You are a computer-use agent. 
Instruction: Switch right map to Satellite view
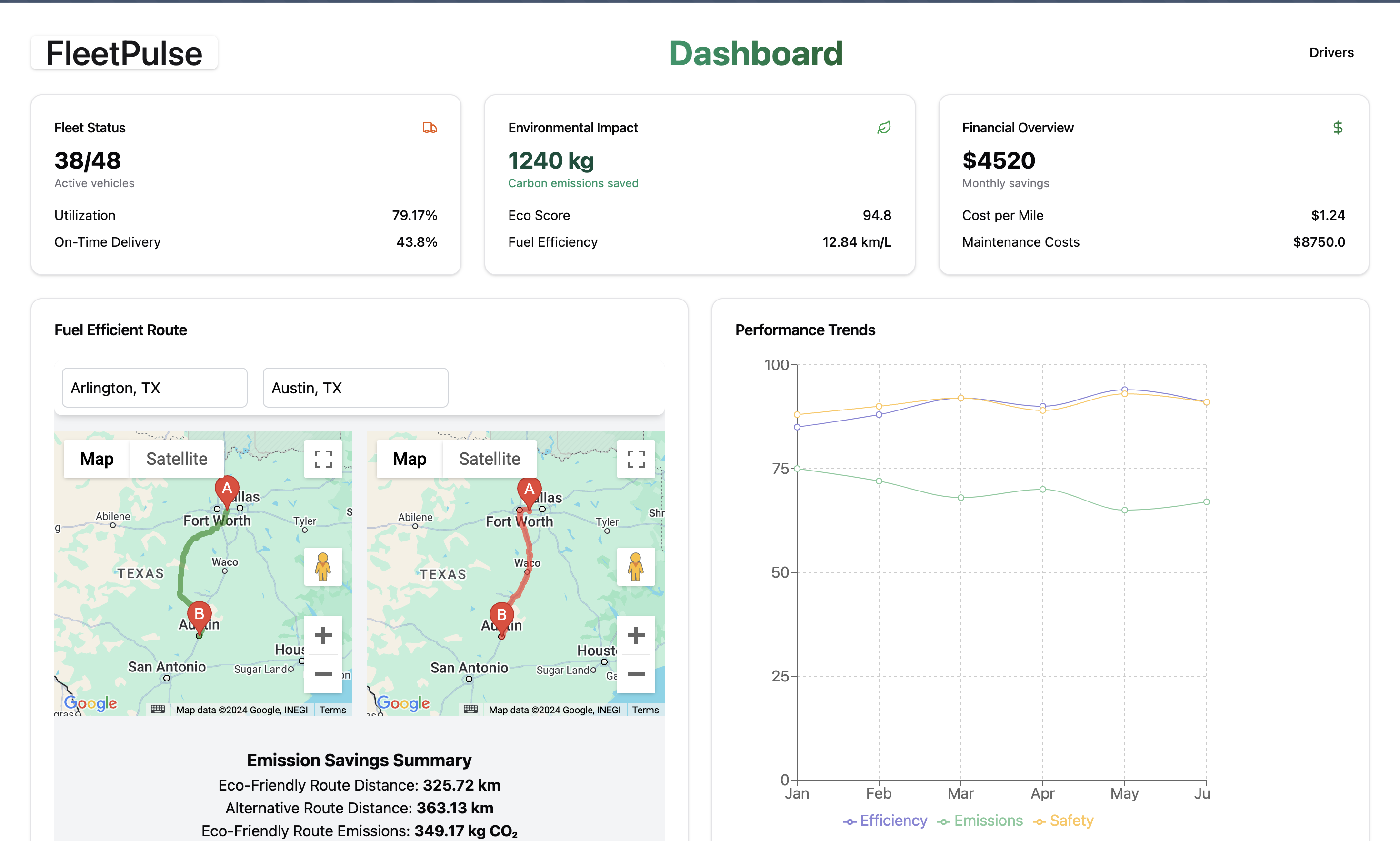(489, 459)
